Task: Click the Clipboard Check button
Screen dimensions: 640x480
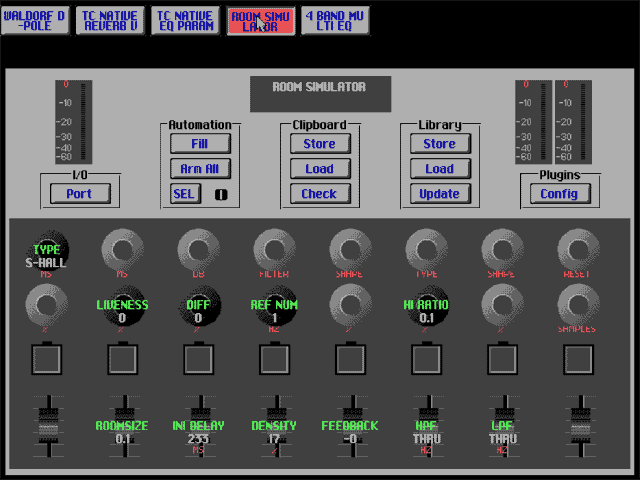Action: tap(320, 193)
